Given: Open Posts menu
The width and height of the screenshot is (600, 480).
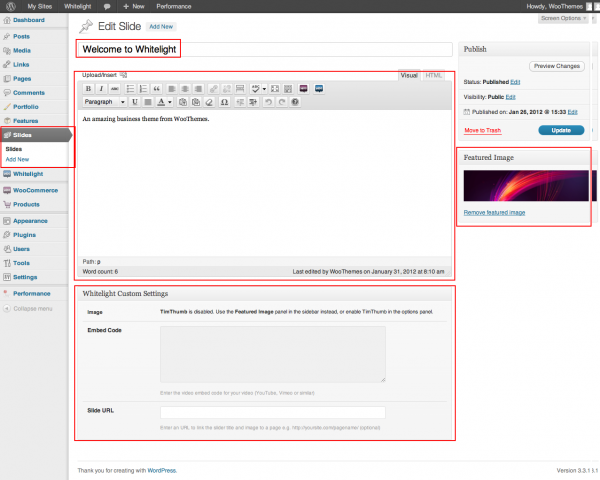Looking at the screenshot, I should pos(21,36).
